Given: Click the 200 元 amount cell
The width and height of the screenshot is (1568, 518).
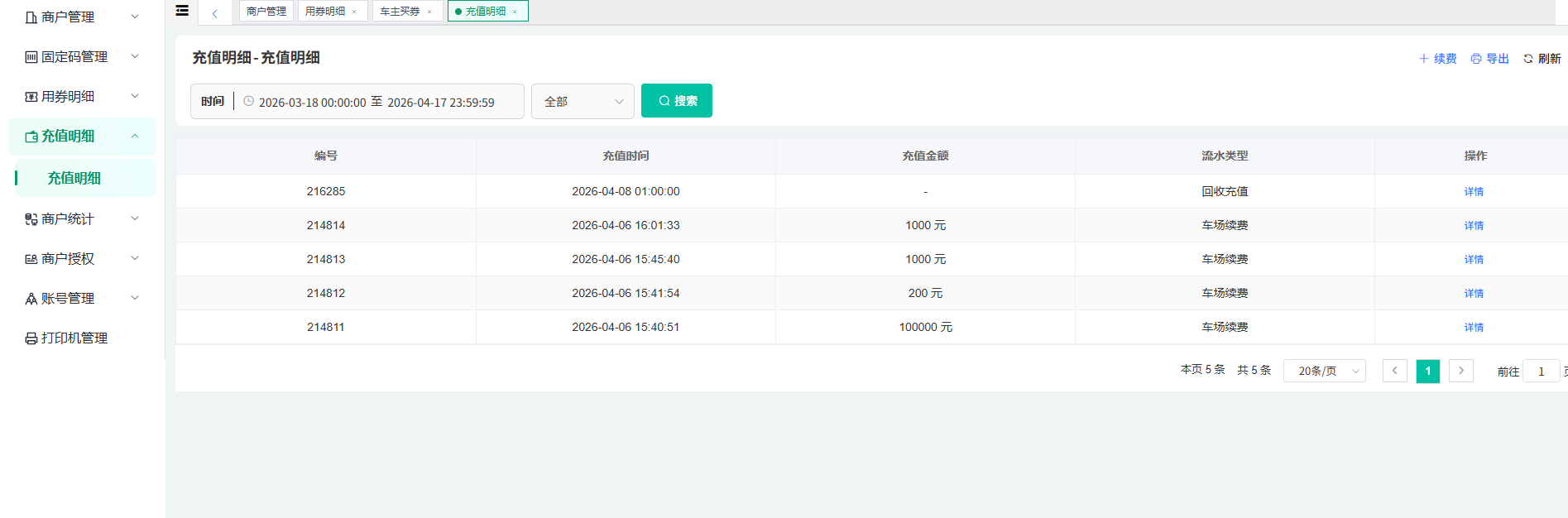Looking at the screenshot, I should [925, 293].
